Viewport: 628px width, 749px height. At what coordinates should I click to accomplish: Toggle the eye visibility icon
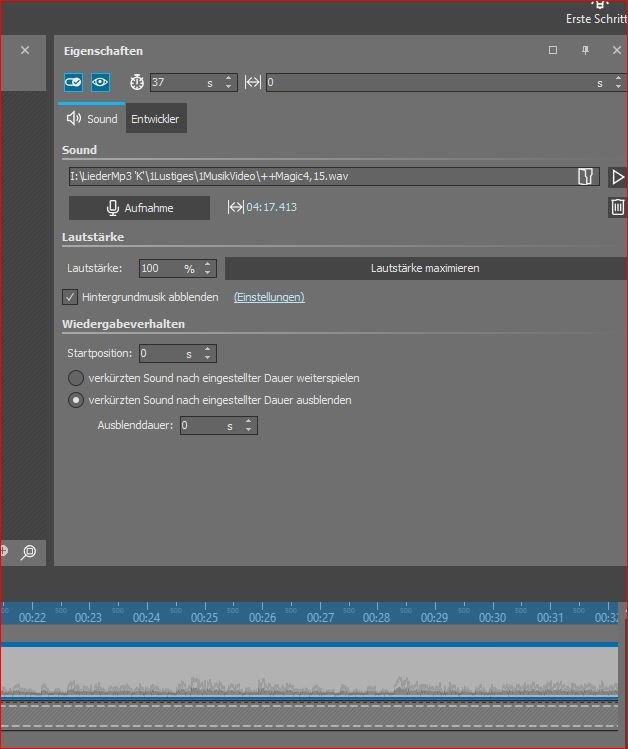(100, 83)
